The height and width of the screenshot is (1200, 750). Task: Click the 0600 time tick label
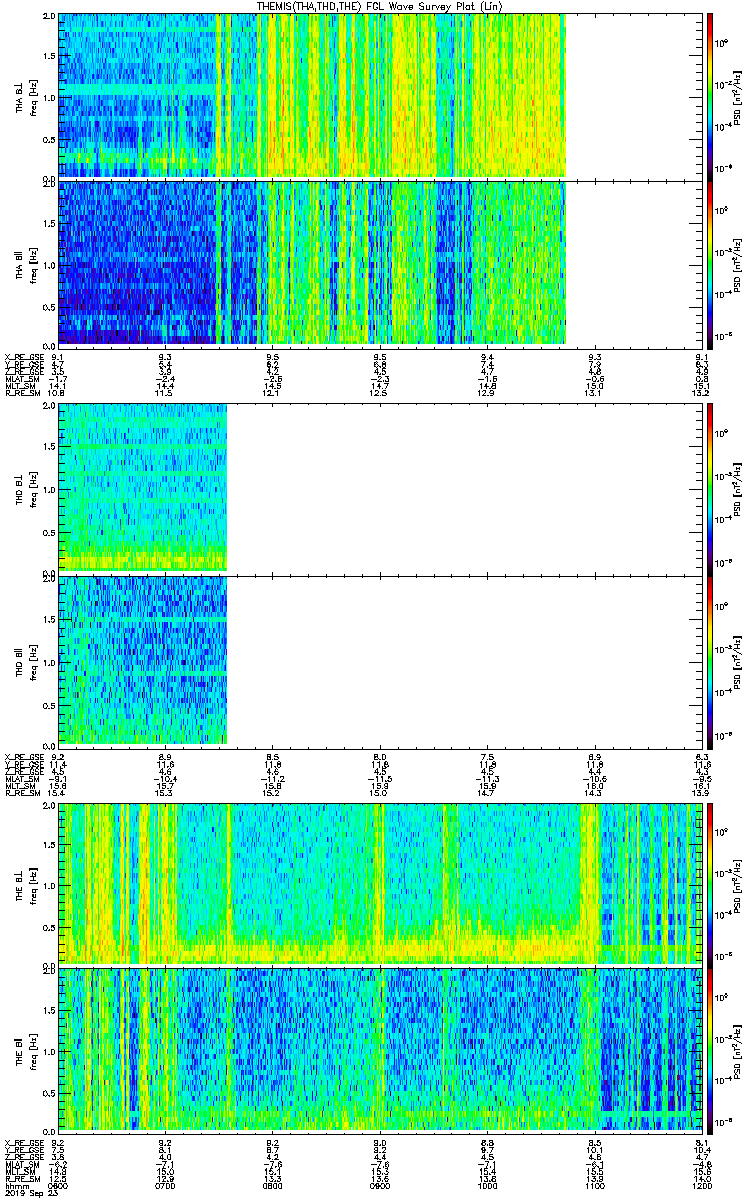click(58, 1186)
